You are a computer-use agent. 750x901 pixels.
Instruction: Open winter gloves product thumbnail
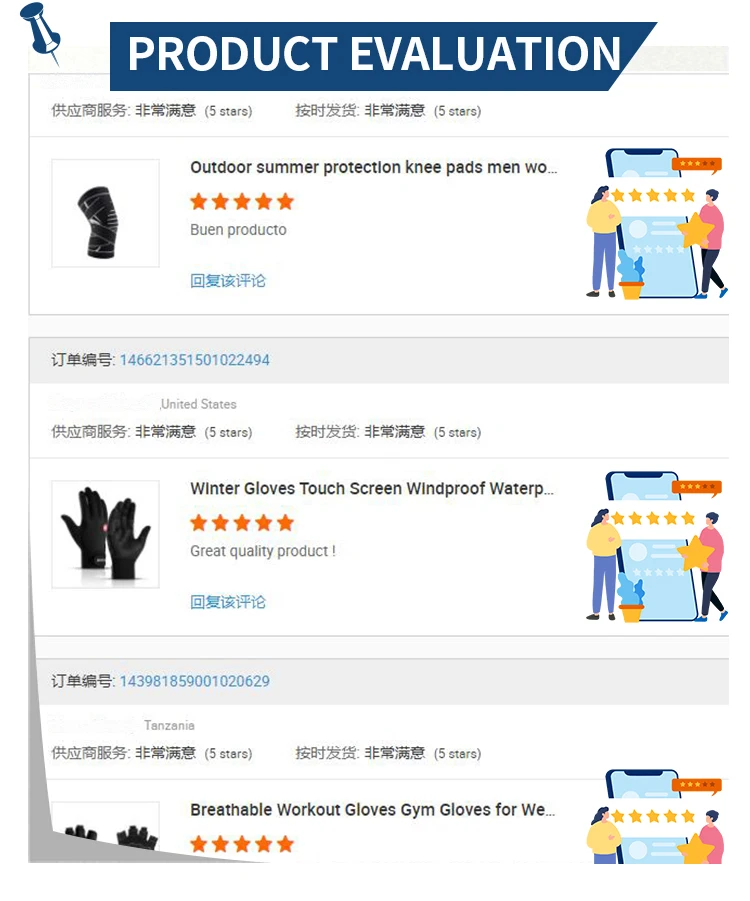105,534
